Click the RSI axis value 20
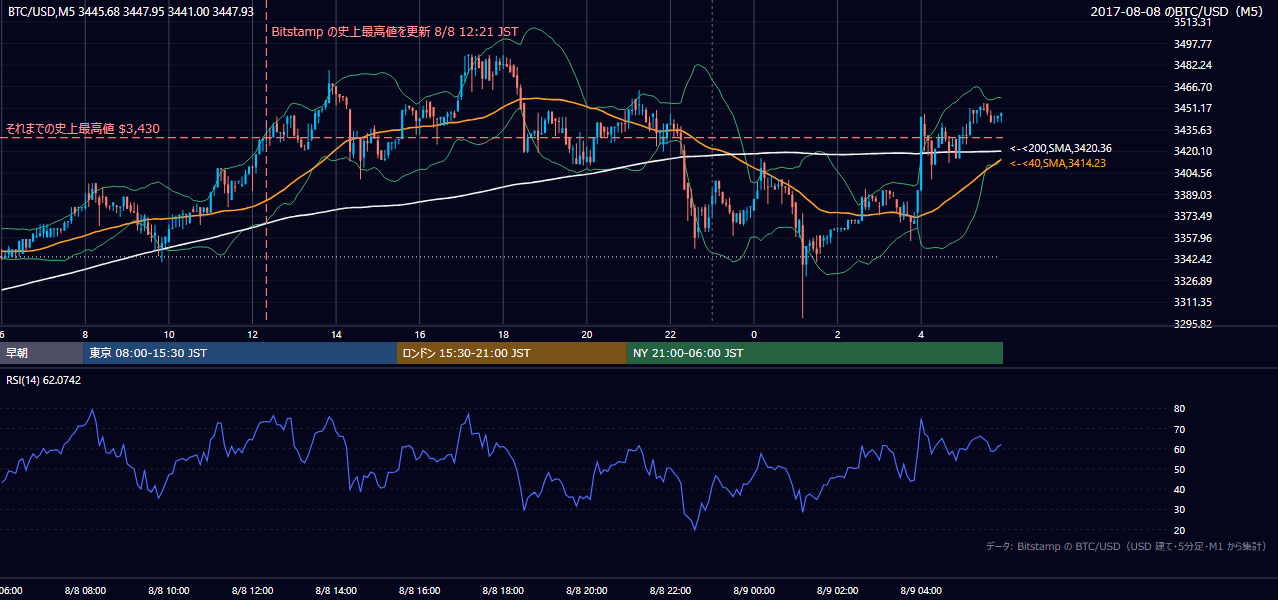Image resolution: width=1278 pixels, height=600 pixels. click(1179, 530)
